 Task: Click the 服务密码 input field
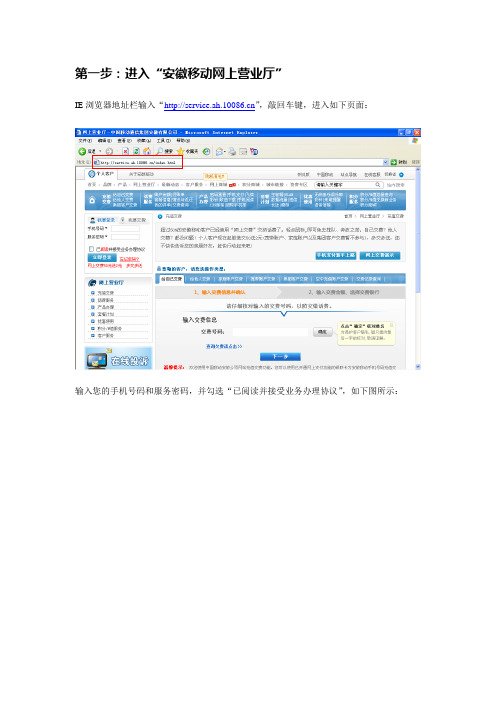point(125,237)
